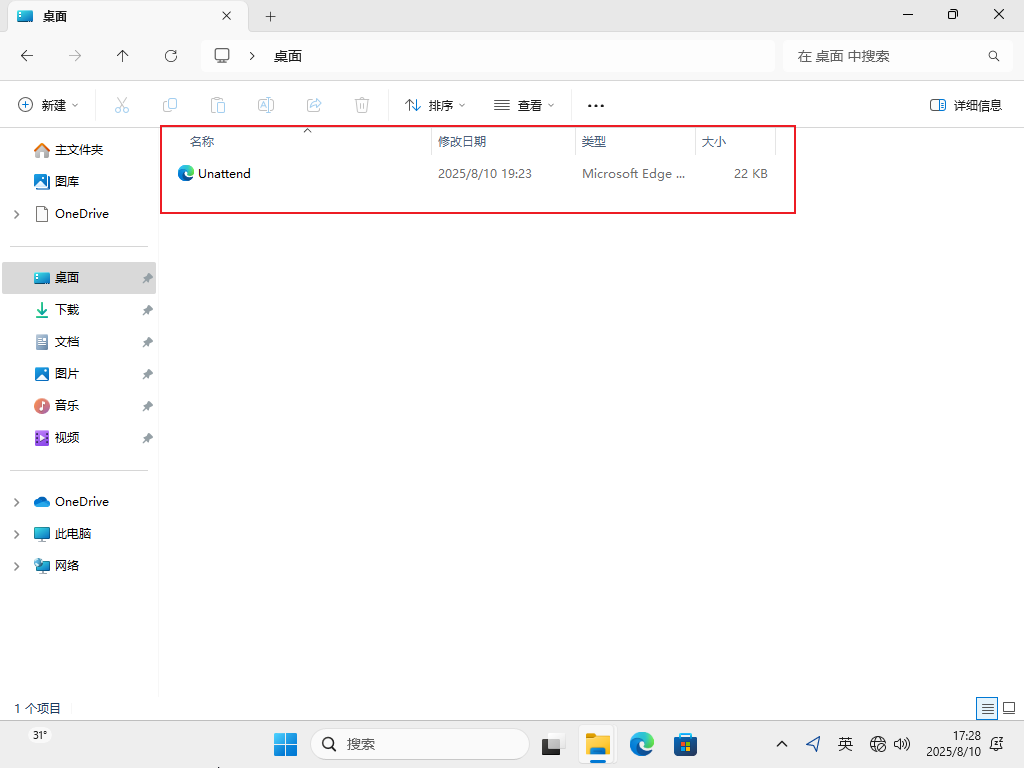Open the 排序 sort dropdown

(x=435, y=105)
